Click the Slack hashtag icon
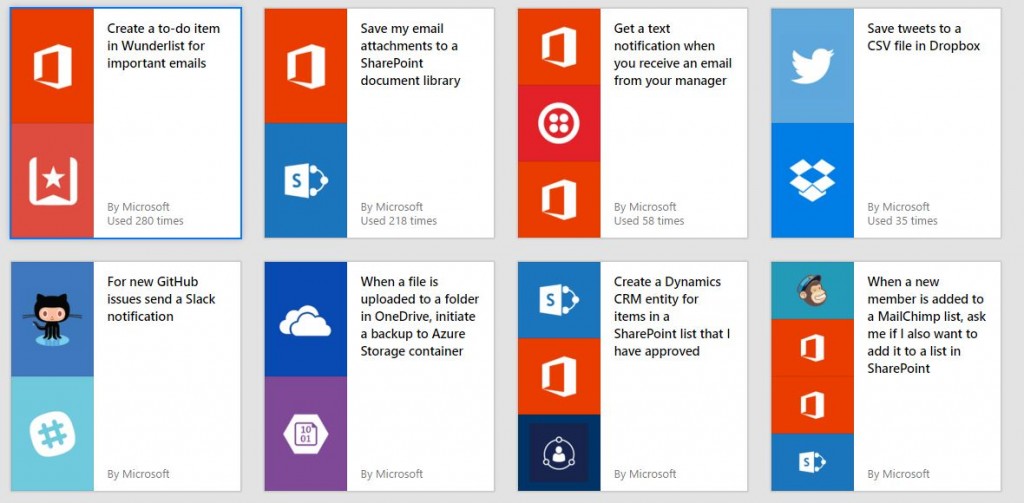 52,434
